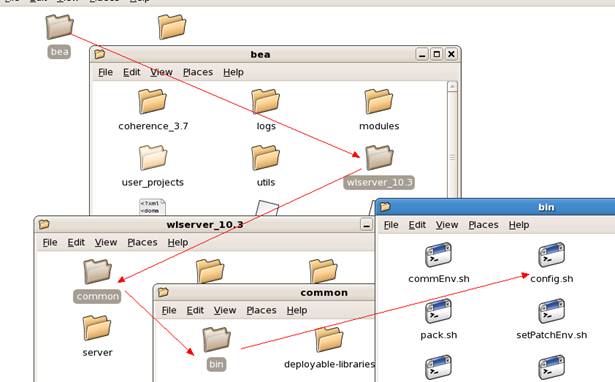Open File menu in wlserver_10.3 window
The height and width of the screenshot is (382, 615).
pos(50,242)
